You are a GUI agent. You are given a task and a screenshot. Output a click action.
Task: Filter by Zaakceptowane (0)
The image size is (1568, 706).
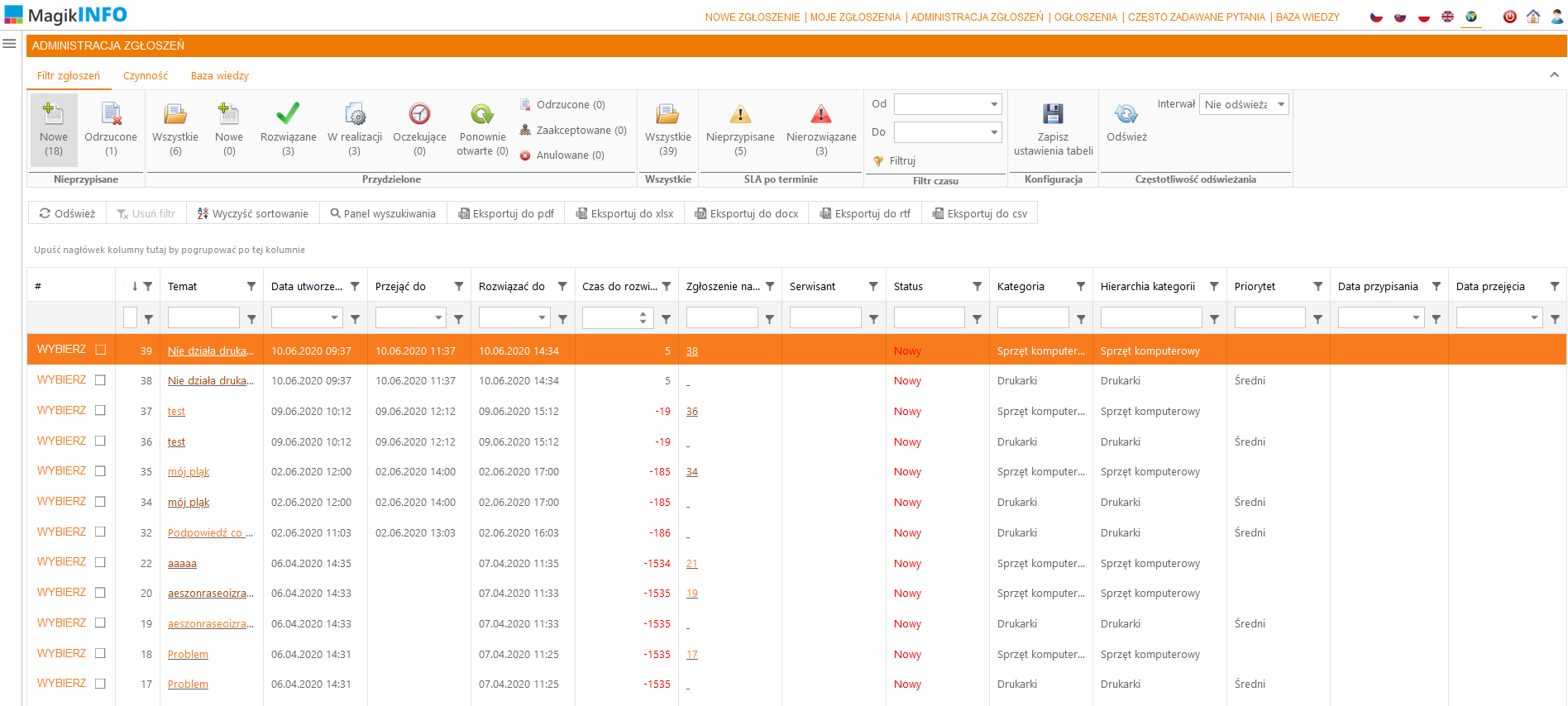tap(573, 131)
